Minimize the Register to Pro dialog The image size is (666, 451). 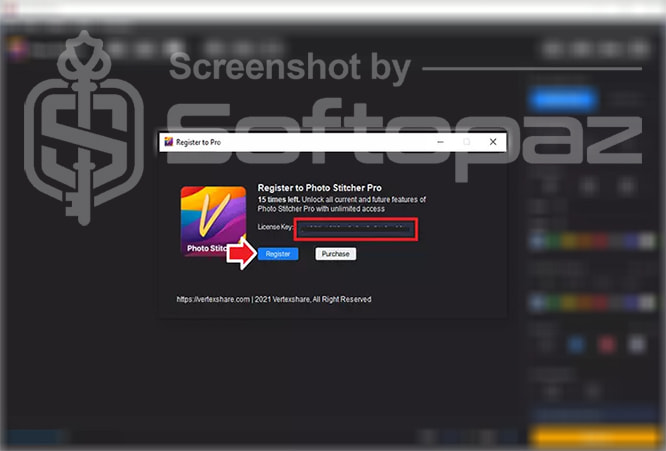pyautogui.click(x=440, y=142)
